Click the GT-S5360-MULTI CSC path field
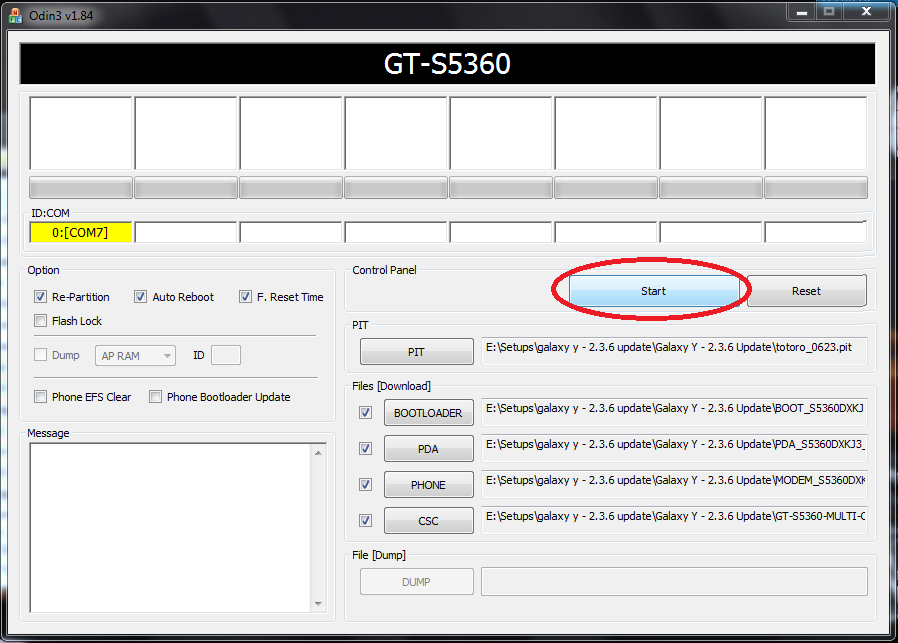 (x=674, y=520)
